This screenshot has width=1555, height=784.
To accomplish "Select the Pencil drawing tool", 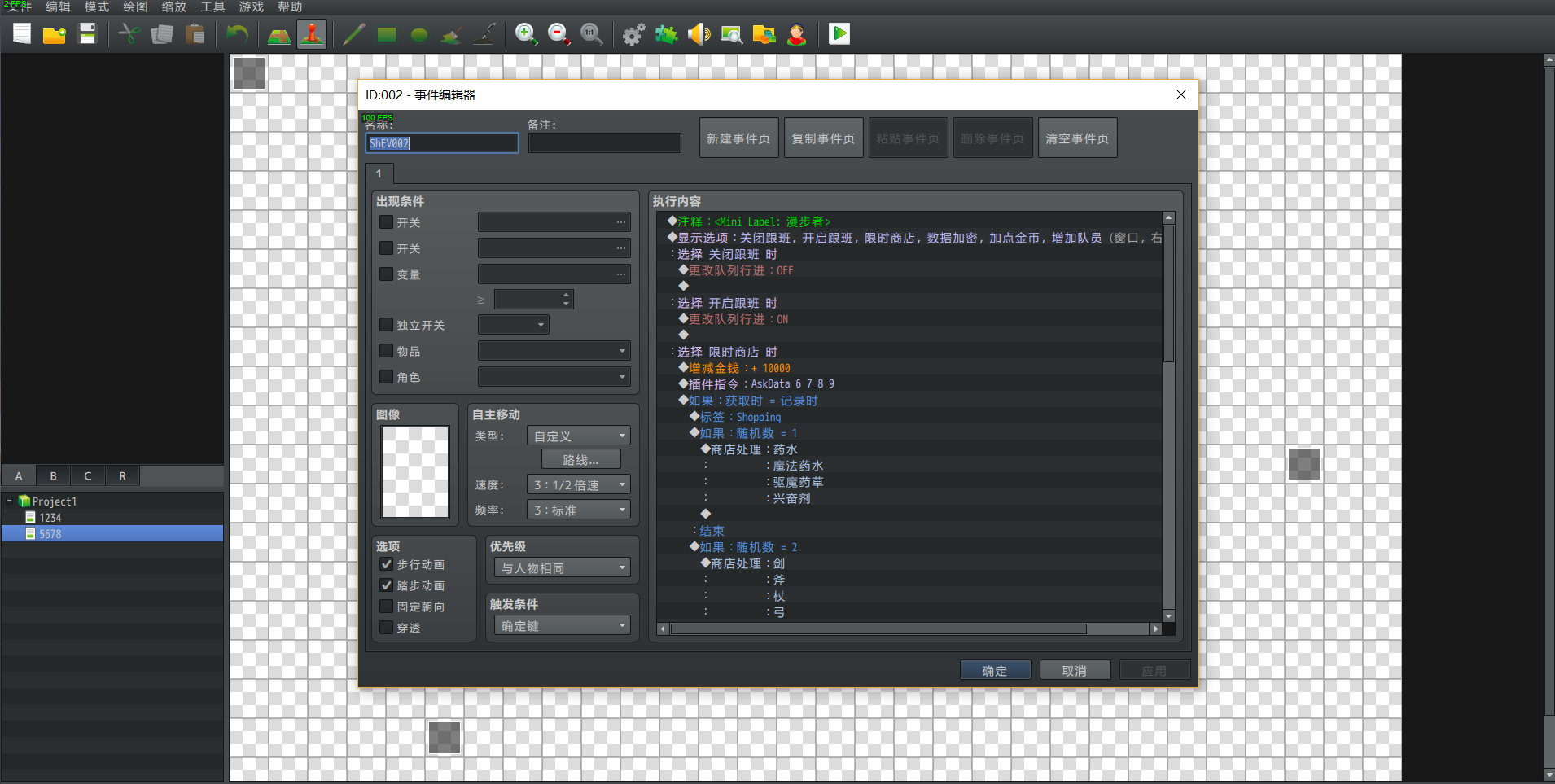I will click(x=354, y=34).
